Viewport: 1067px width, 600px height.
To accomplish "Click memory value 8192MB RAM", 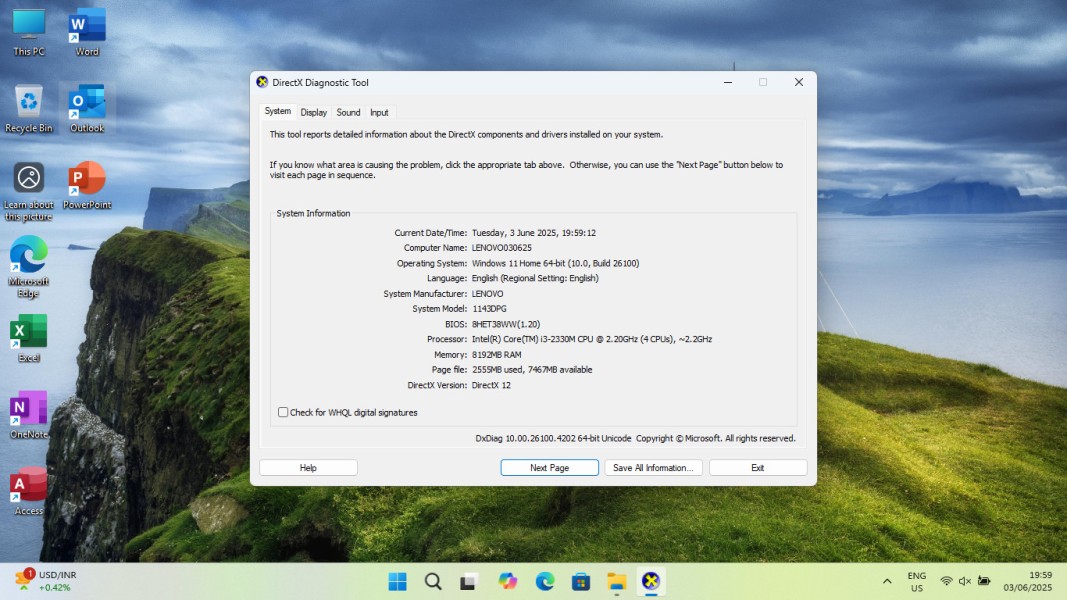I will pyautogui.click(x=497, y=355).
